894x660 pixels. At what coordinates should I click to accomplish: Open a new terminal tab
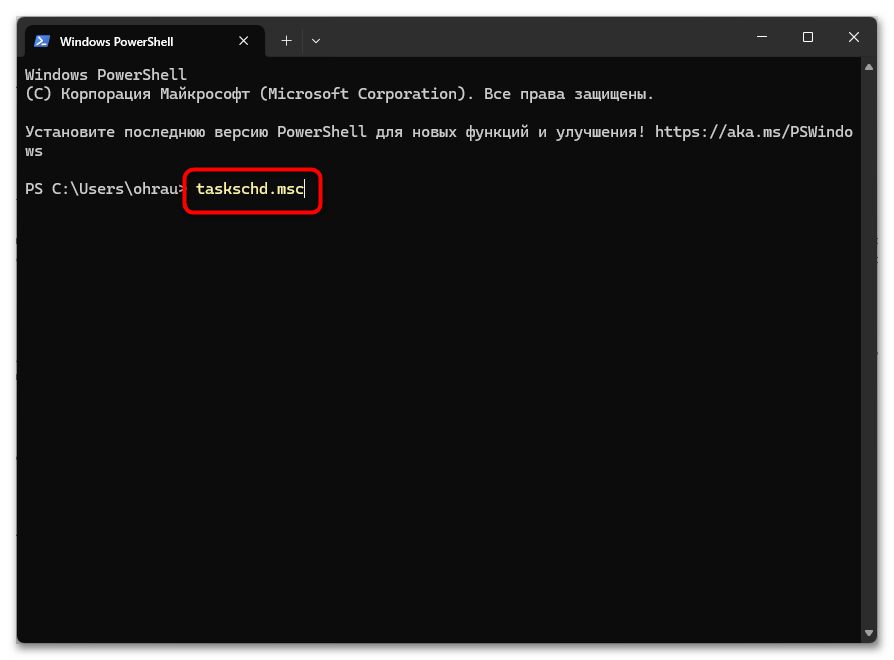[286, 41]
